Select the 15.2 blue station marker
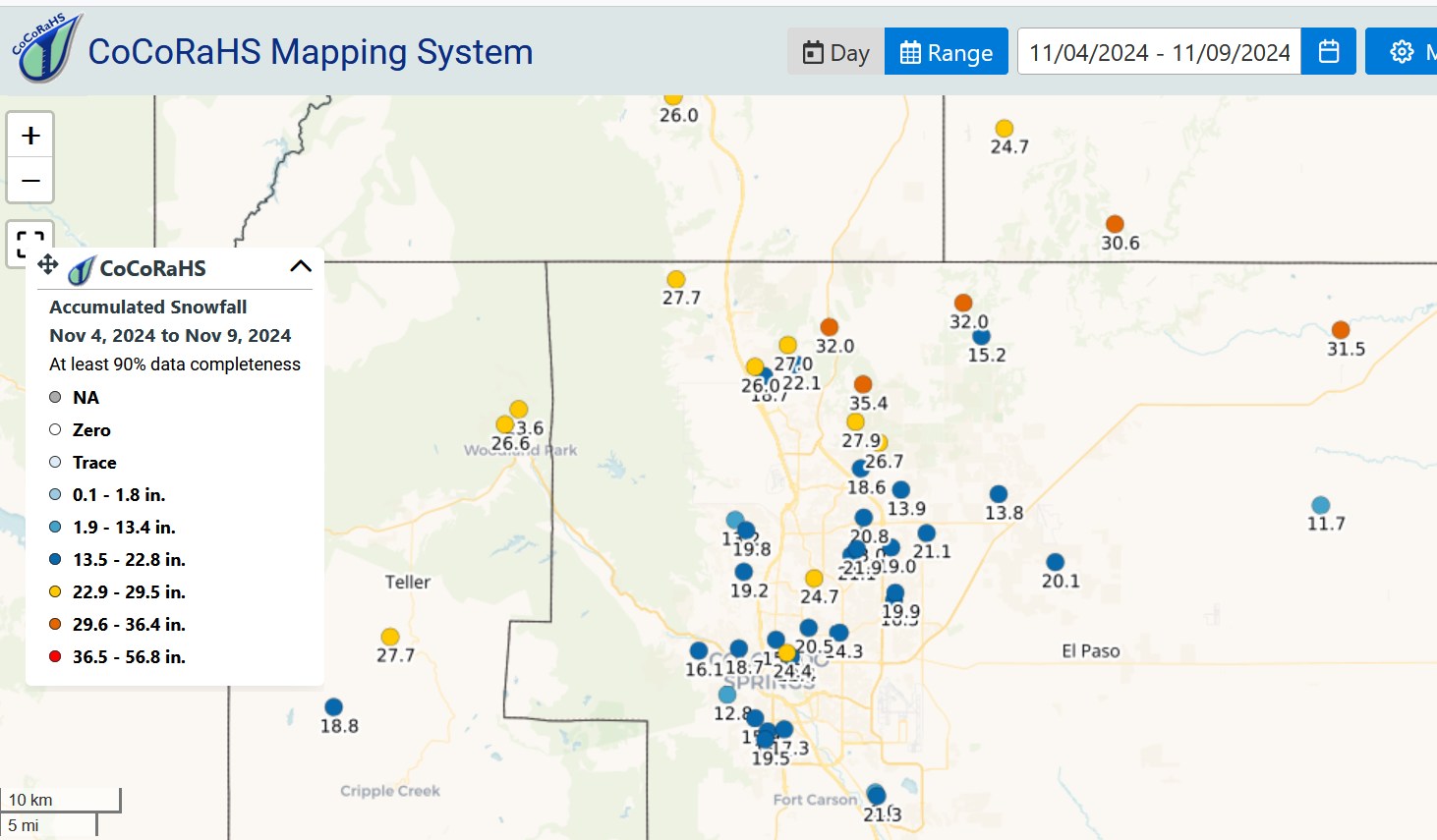The width and height of the screenshot is (1437, 840). pos(981,337)
